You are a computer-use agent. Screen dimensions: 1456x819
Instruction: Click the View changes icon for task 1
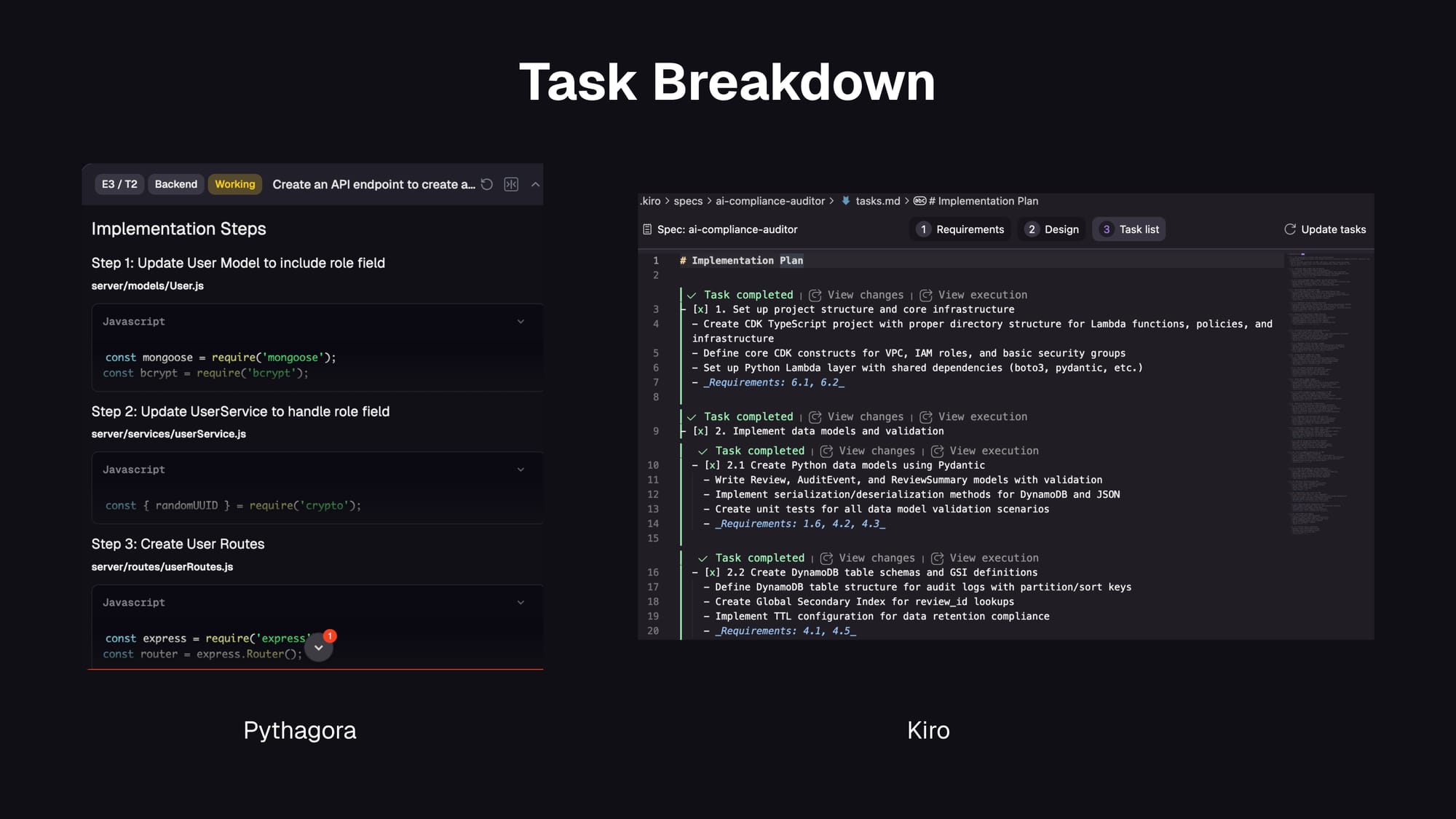click(x=815, y=295)
